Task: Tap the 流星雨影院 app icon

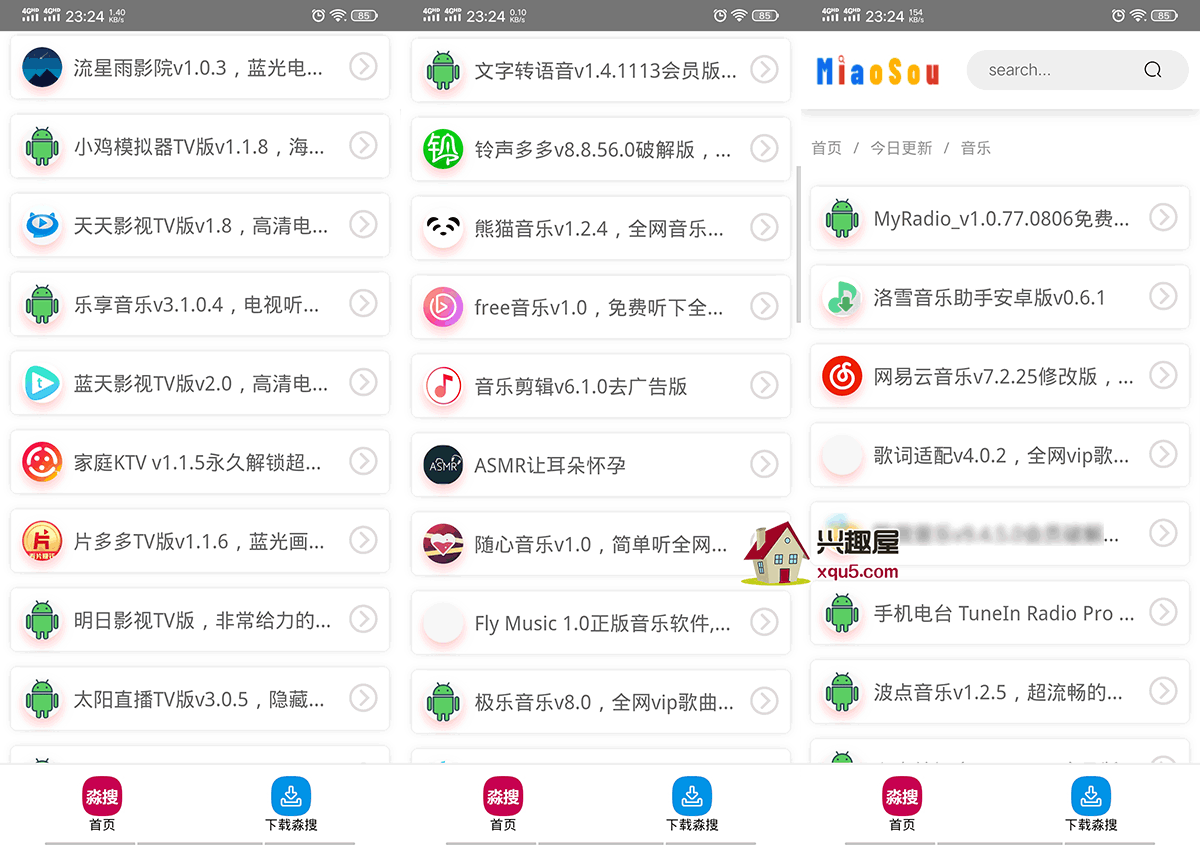Action: (42, 68)
